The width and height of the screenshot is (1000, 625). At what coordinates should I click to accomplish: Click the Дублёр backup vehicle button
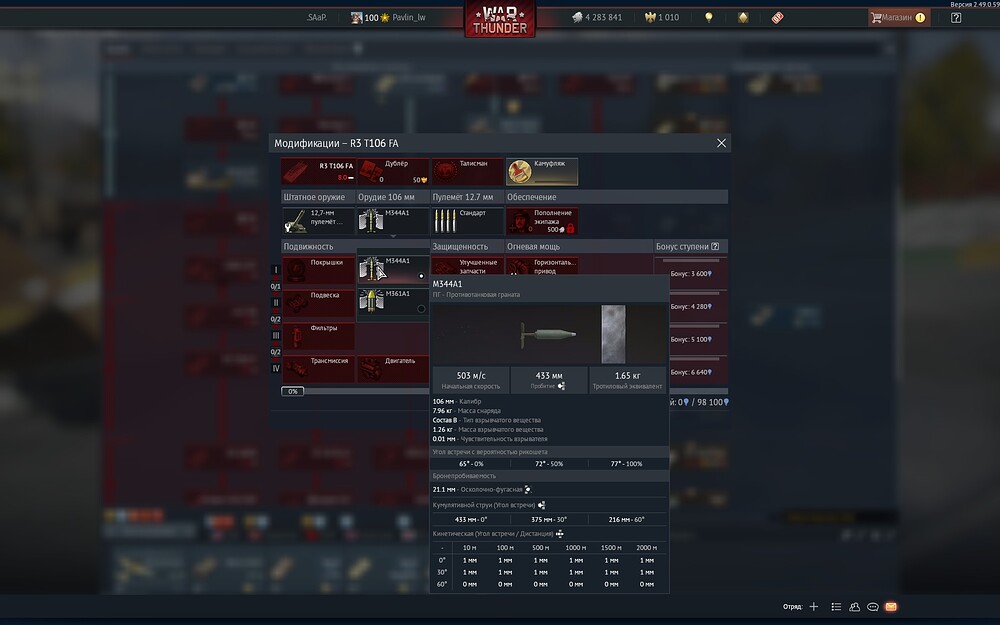[x=393, y=171]
